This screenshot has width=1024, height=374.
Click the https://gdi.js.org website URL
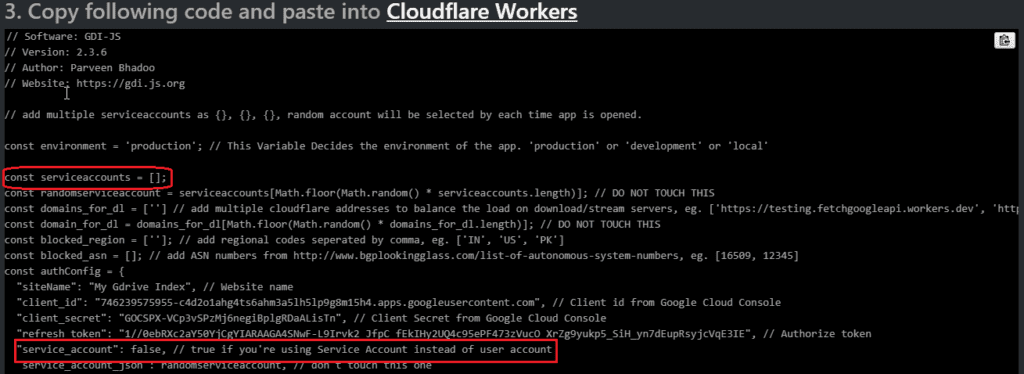[x=131, y=84]
